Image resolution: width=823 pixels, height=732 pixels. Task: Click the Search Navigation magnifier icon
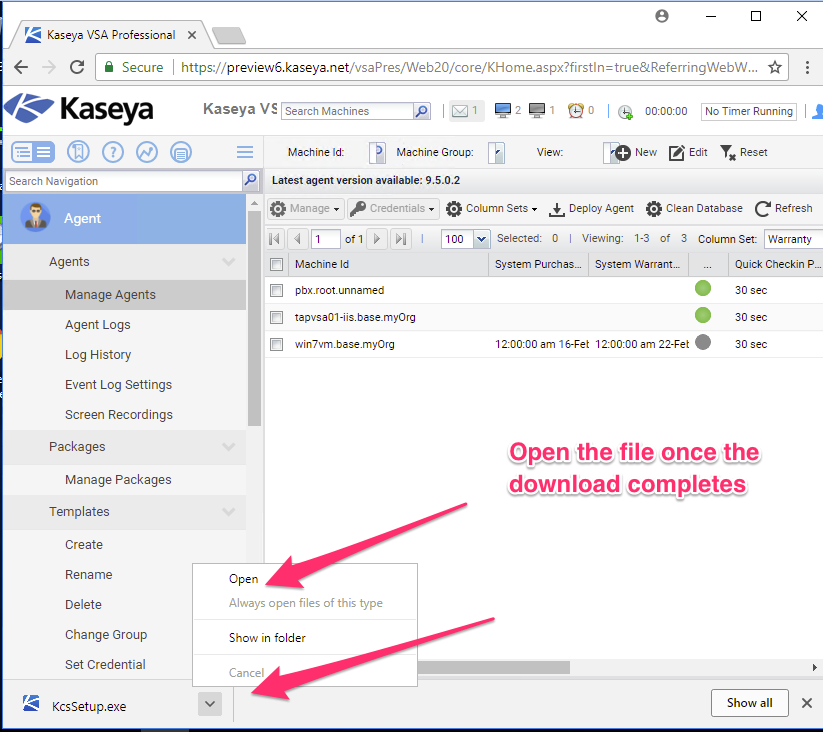pyautogui.click(x=250, y=181)
